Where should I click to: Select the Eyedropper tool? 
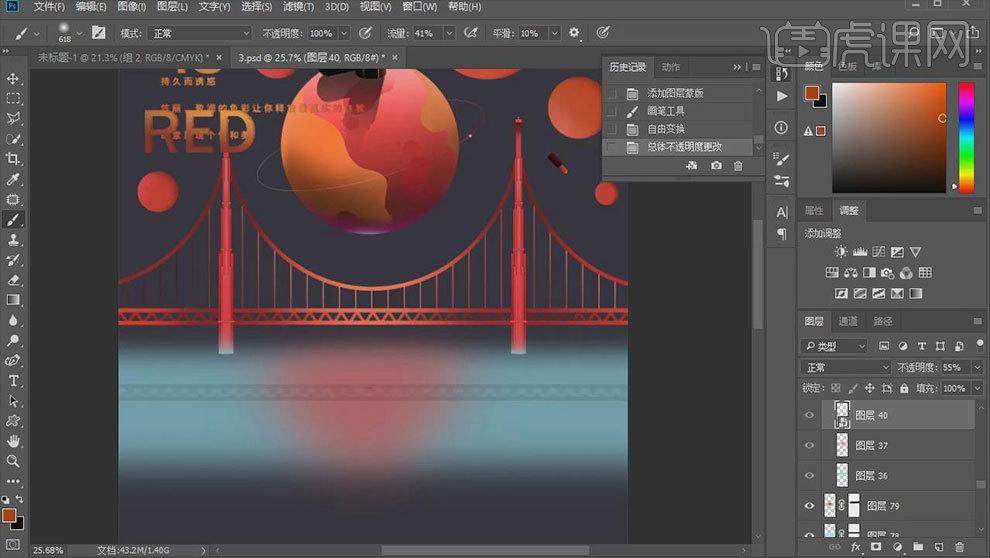(13, 179)
